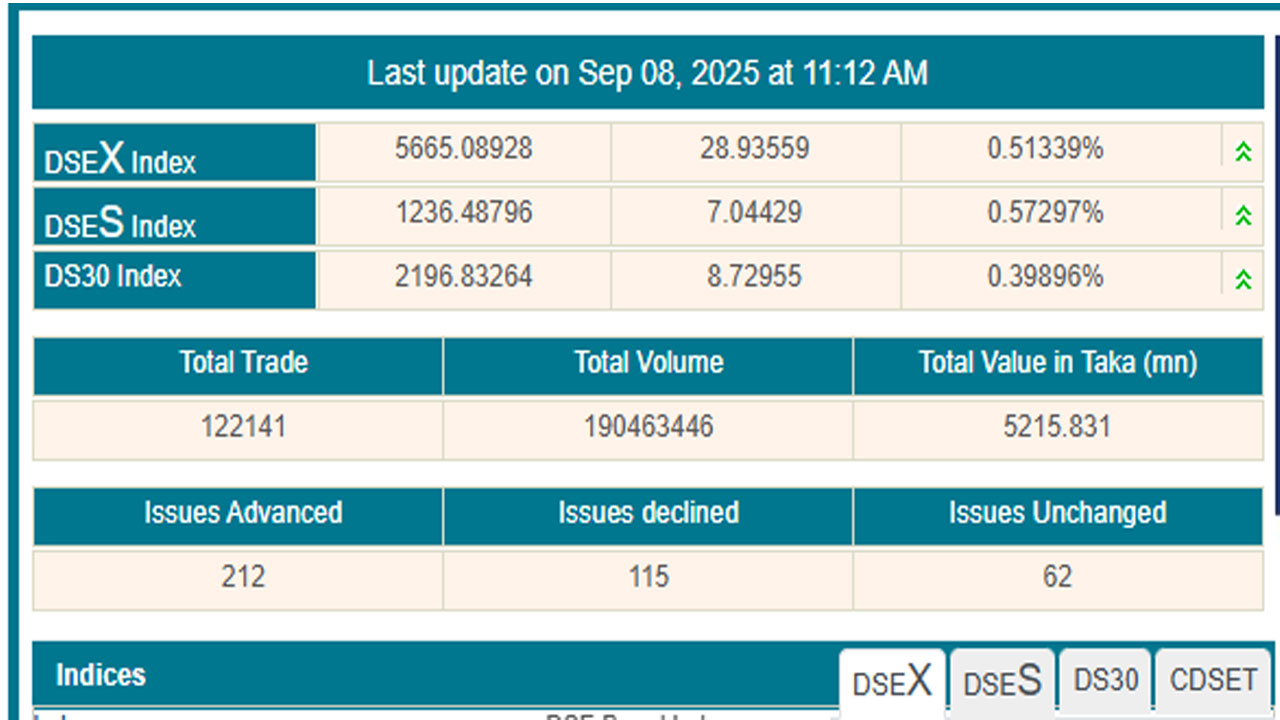Image resolution: width=1280 pixels, height=720 pixels.
Task: Click the Issues declined header
Action: tap(648, 514)
